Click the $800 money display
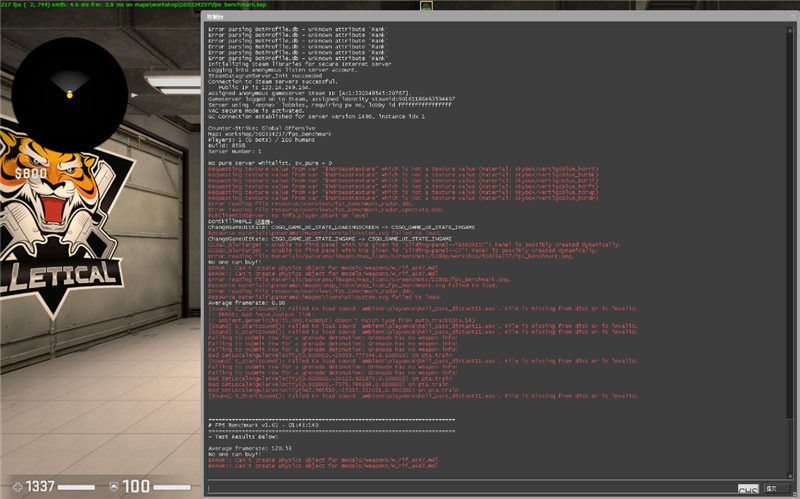 coord(31,173)
